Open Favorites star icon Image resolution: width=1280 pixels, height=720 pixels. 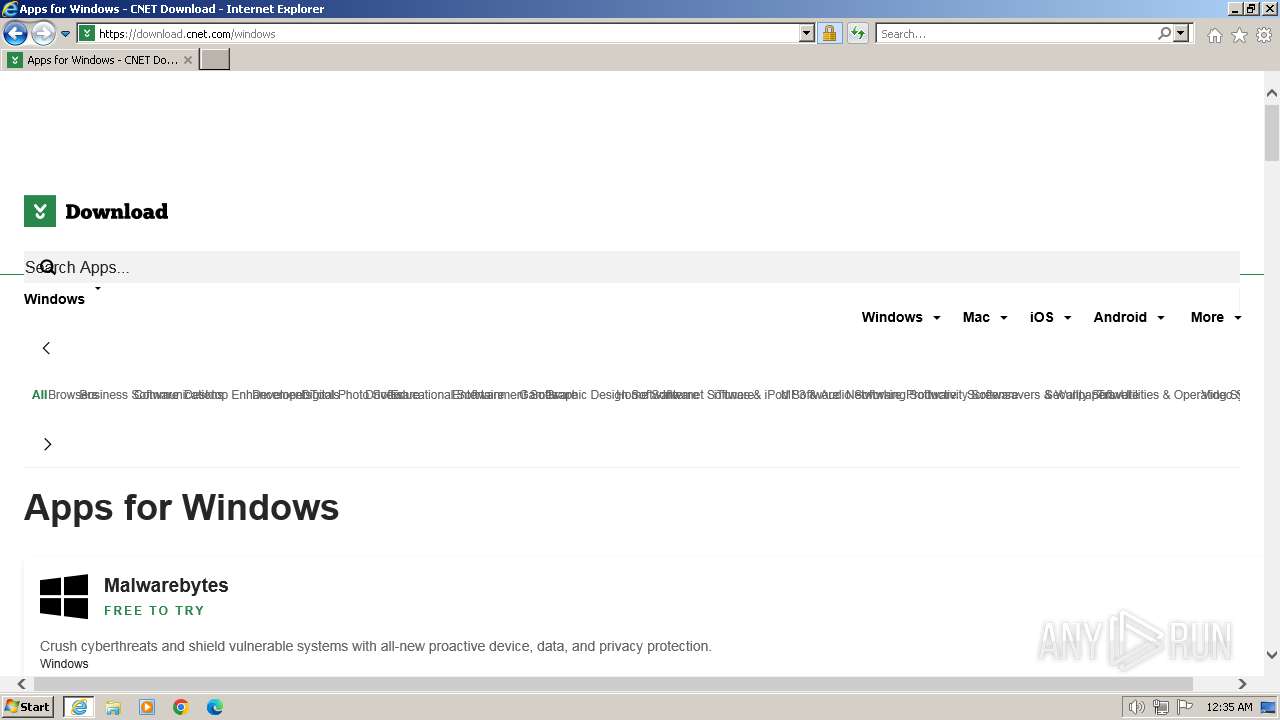(x=1239, y=35)
